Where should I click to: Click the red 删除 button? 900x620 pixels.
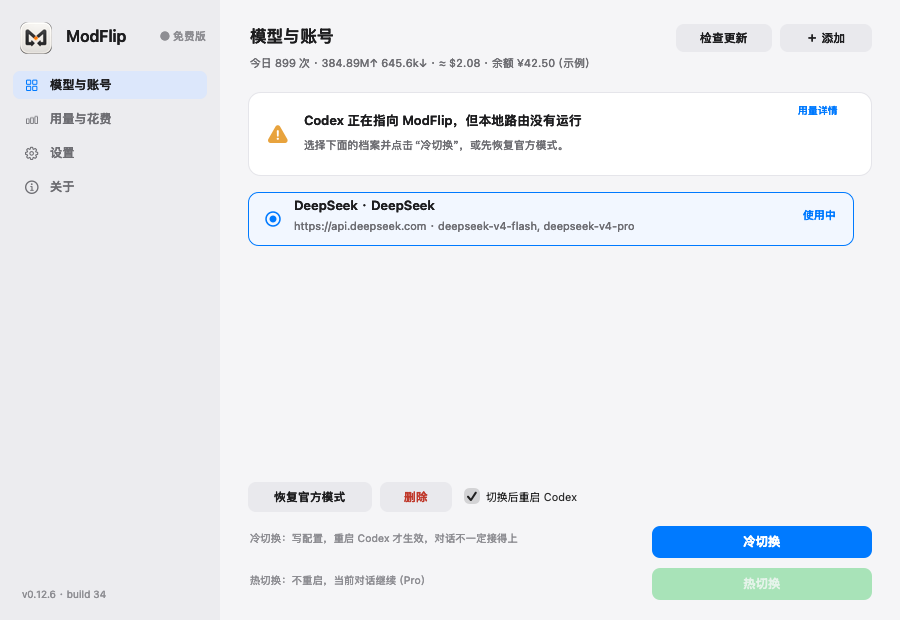[416, 497]
